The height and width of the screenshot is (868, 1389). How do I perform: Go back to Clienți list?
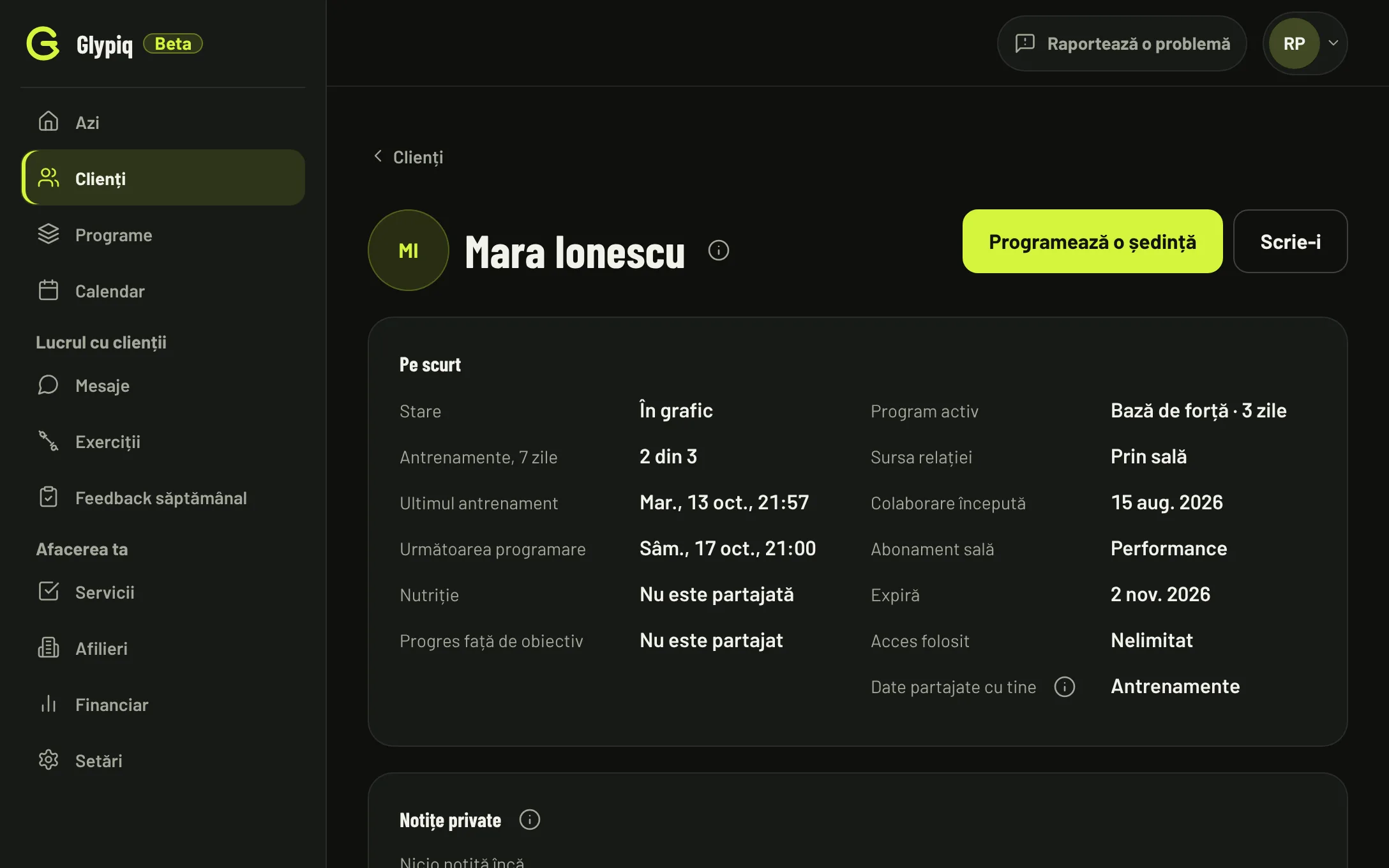tap(408, 157)
